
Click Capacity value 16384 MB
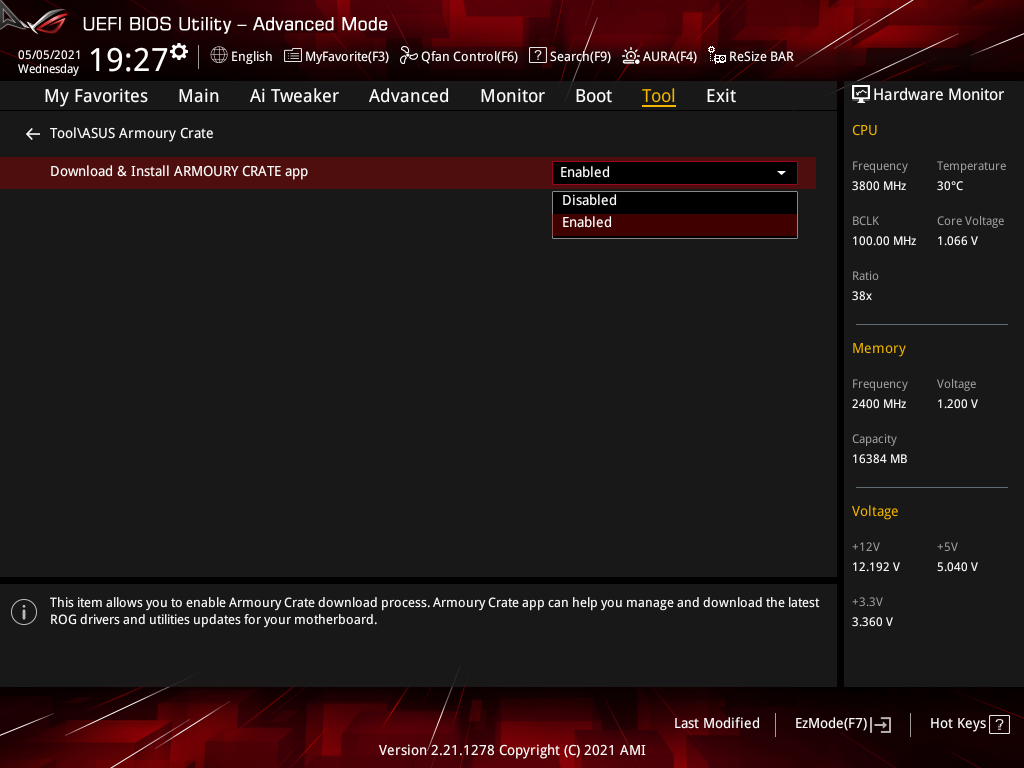point(879,459)
